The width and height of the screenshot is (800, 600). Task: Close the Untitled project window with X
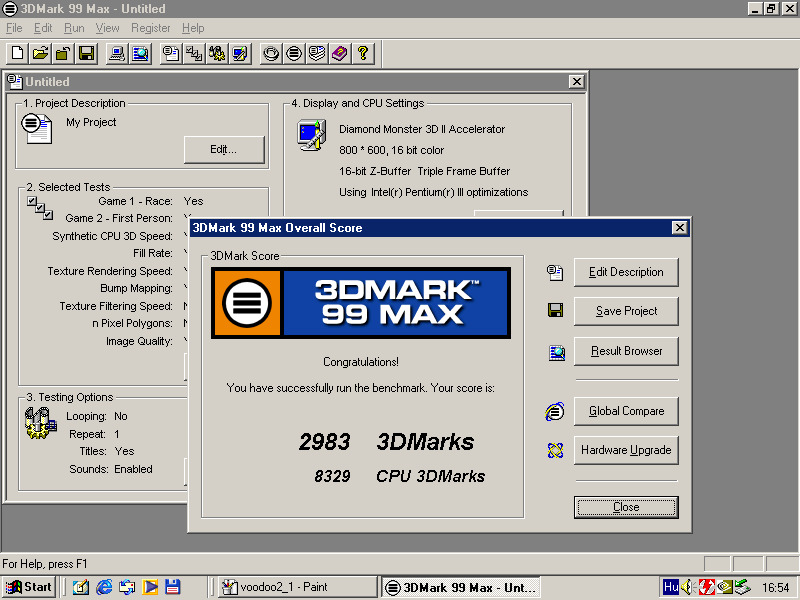(x=577, y=82)
